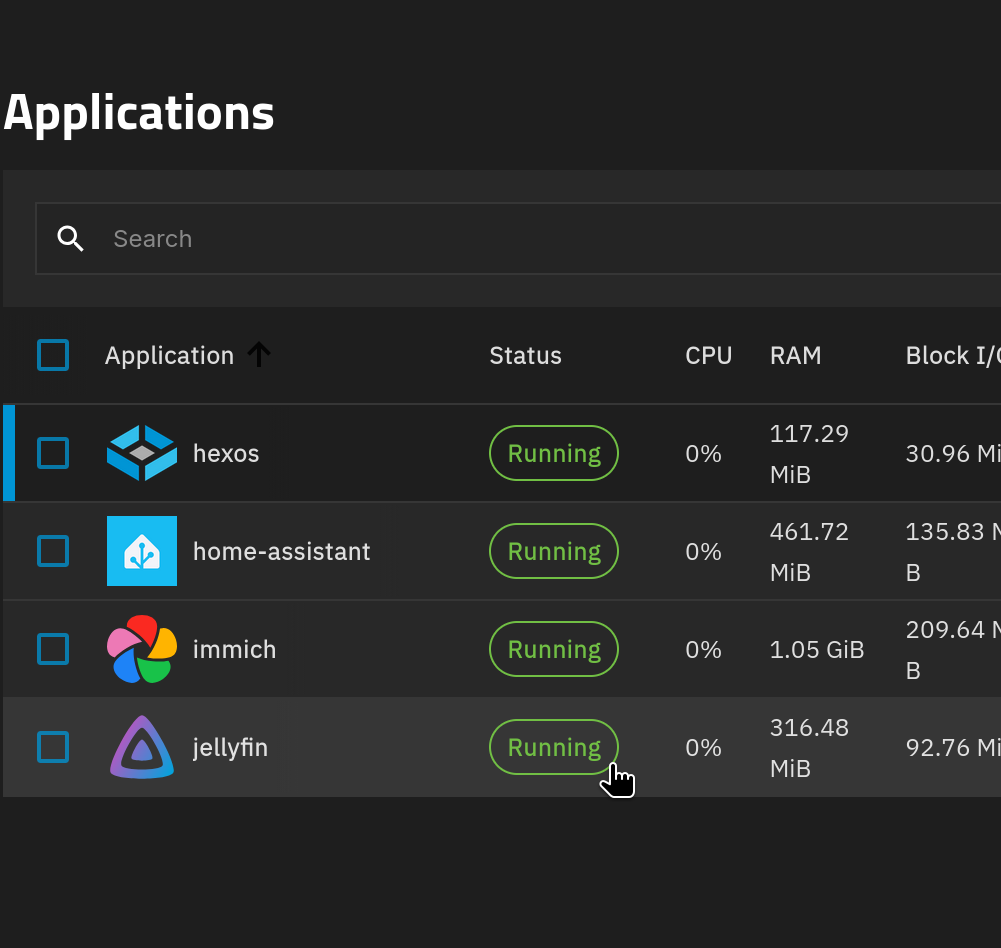Click the hexos app icon
This screenshot has height=948, width=1001.
tap(142, 453)
